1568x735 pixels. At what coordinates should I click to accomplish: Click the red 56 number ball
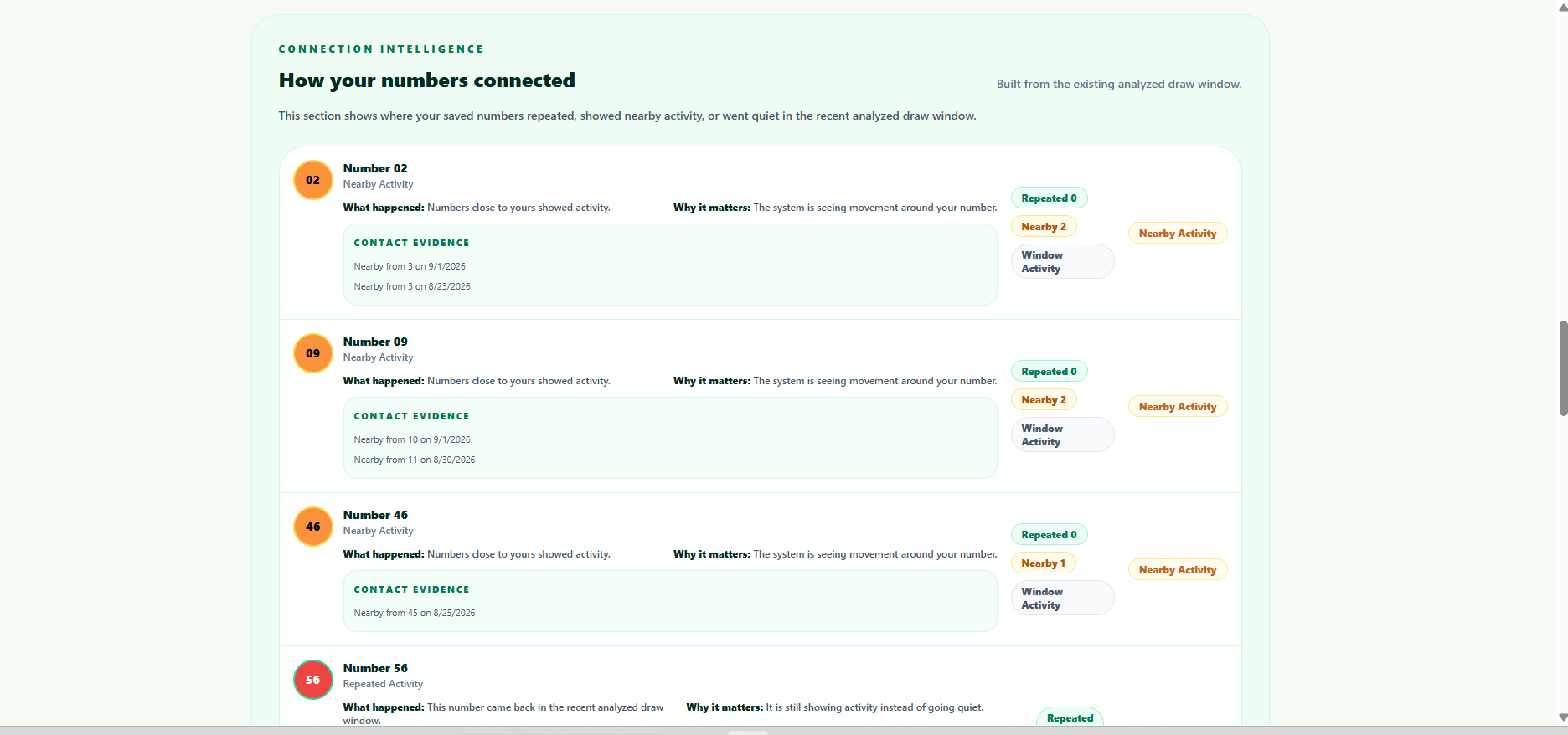[313, 680]
